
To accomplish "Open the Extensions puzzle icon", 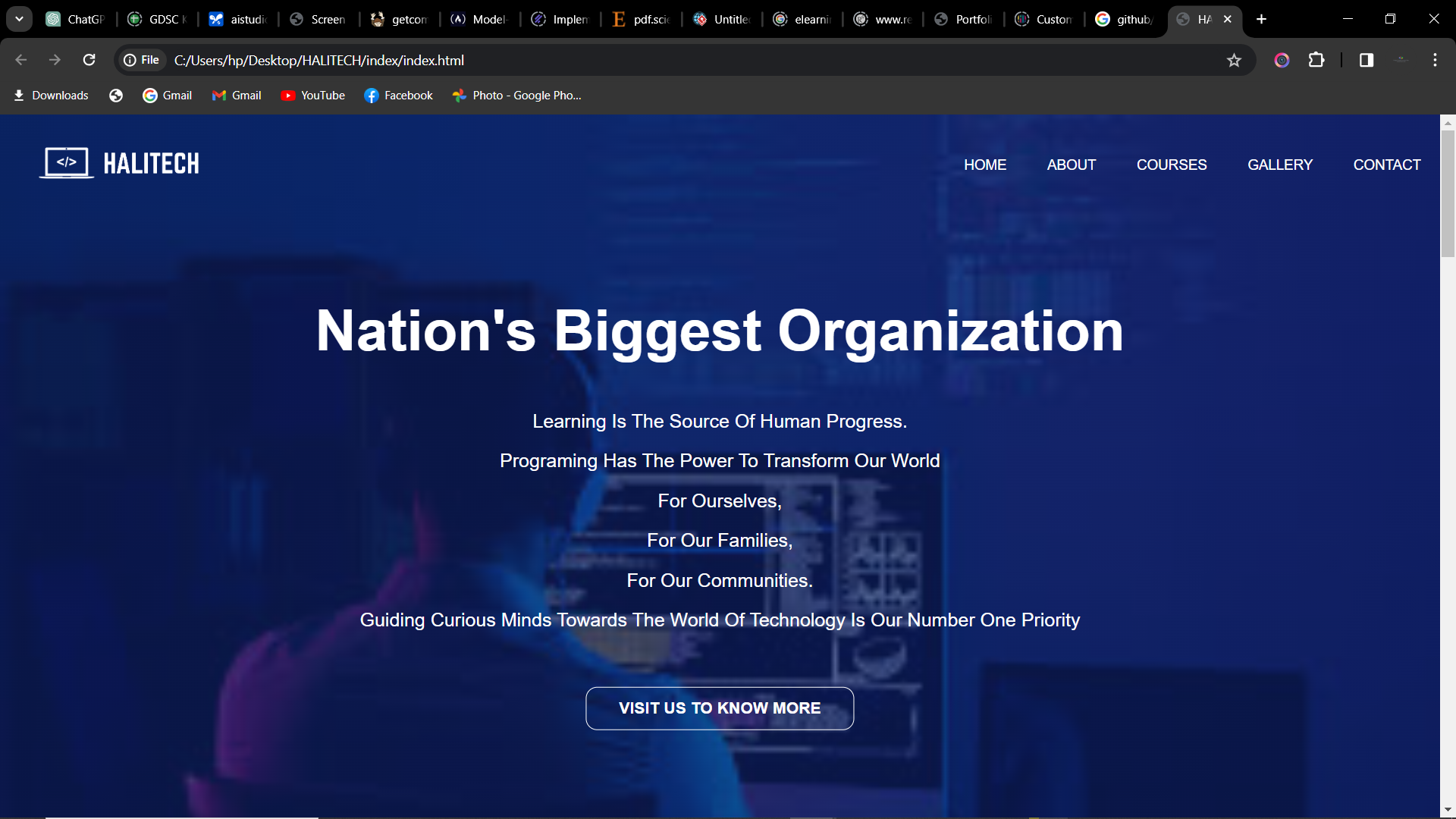I will click(1316, 60).
